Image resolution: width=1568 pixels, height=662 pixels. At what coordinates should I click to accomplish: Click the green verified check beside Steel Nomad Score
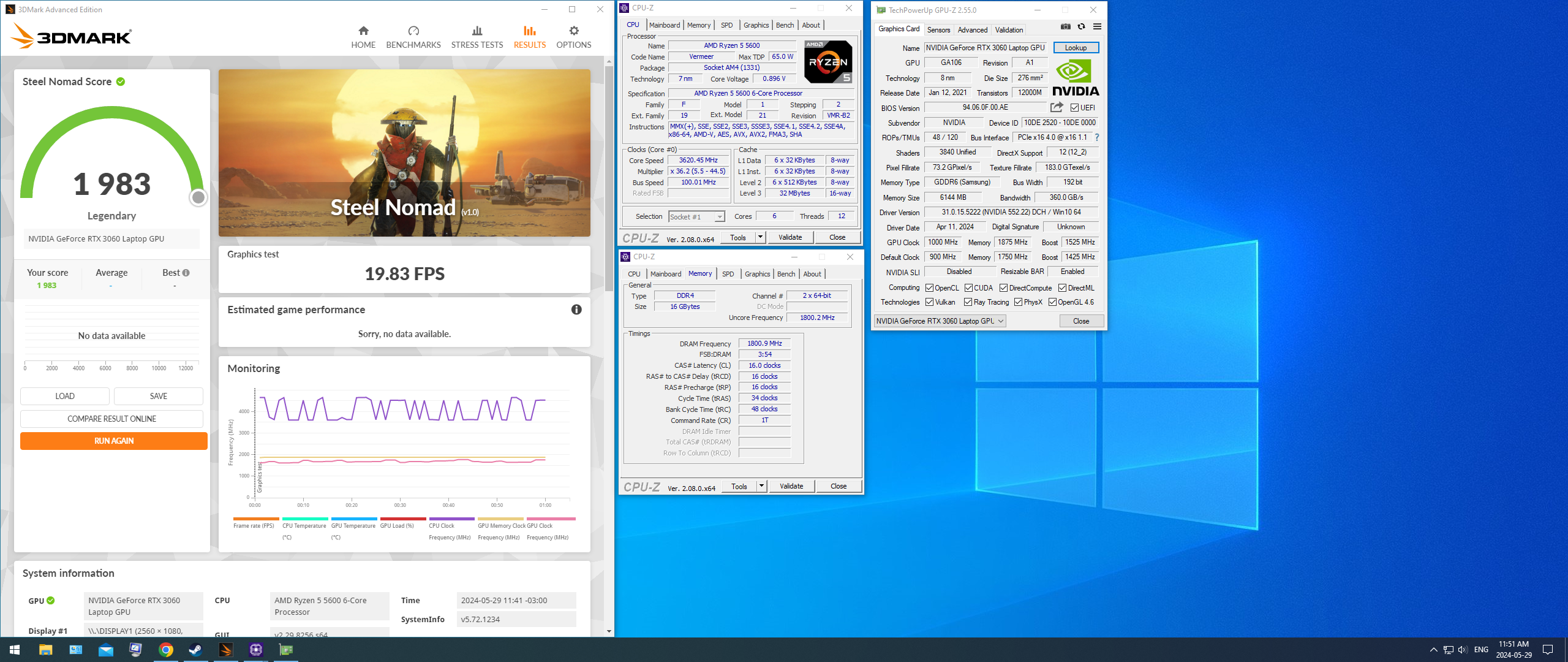coord(121,82)
